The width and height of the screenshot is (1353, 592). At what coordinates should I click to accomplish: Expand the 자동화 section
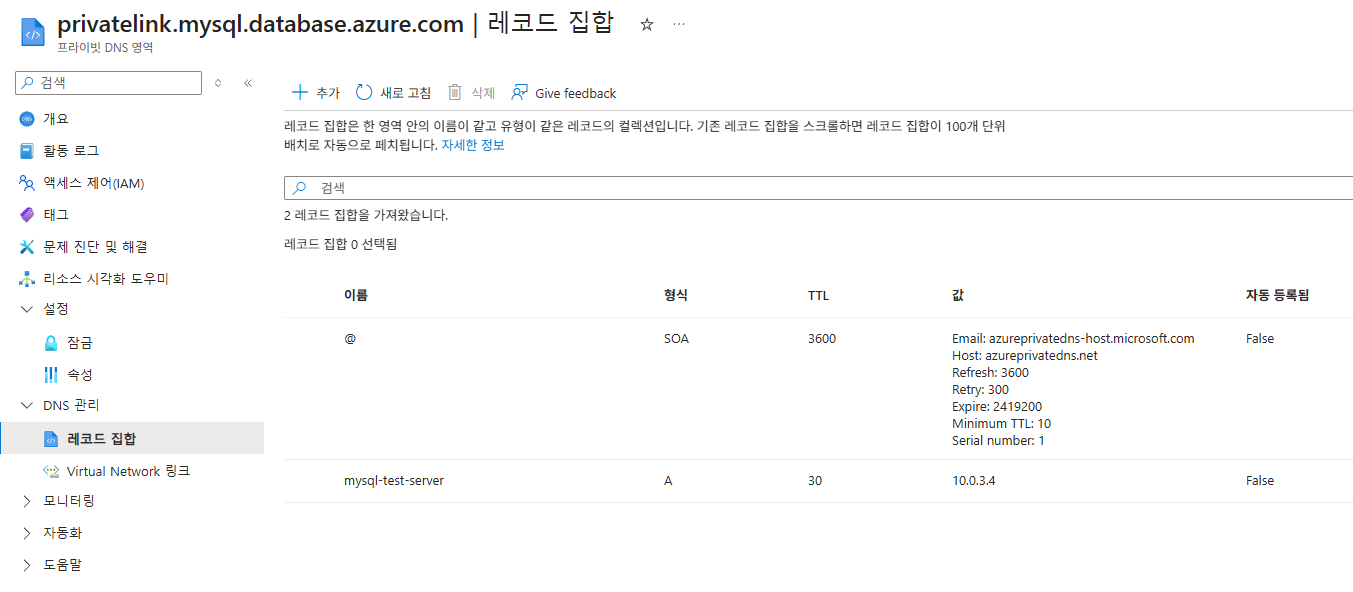(27, 533)
